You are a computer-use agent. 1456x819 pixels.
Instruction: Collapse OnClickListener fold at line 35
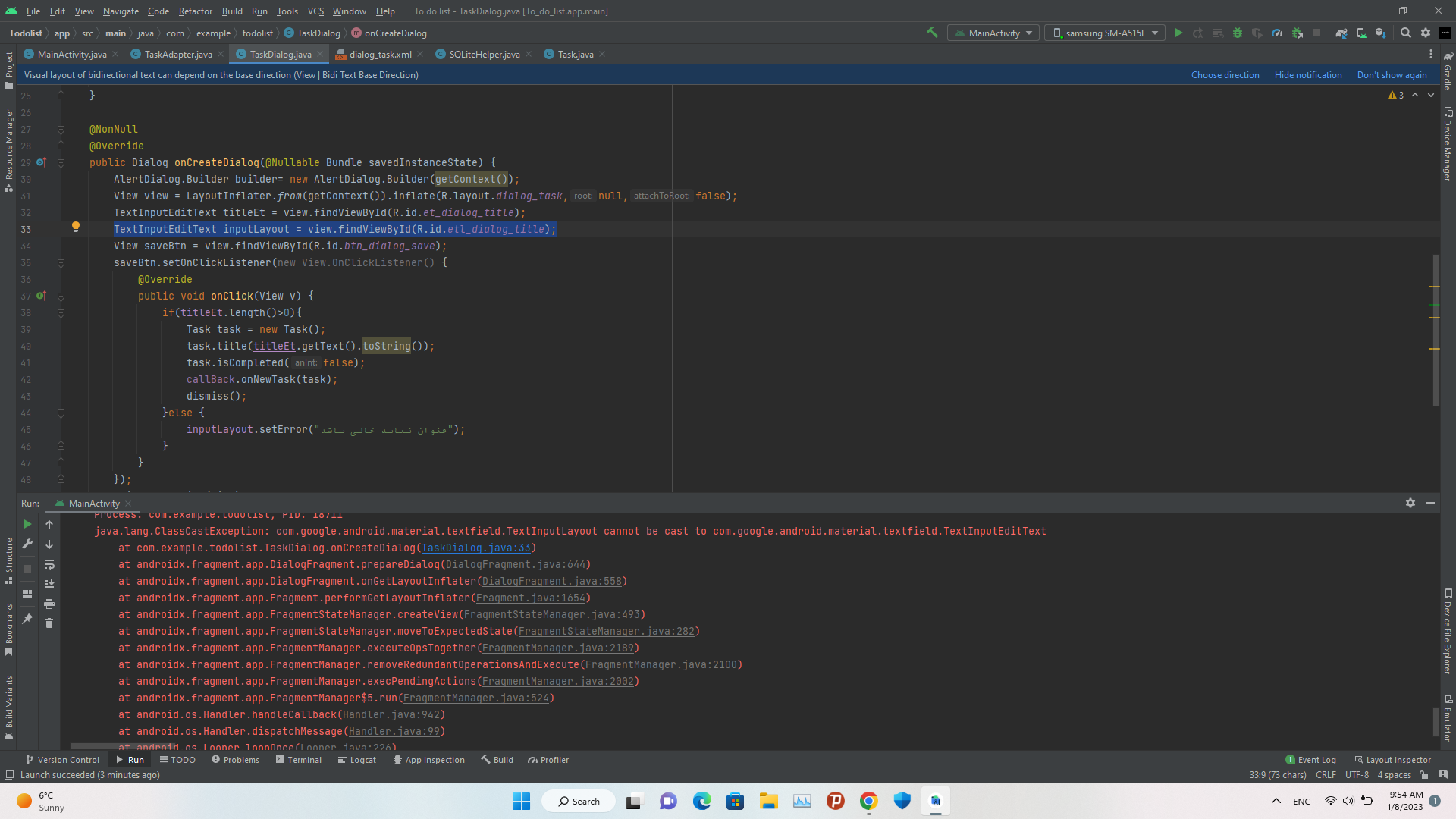[x=61, y=262]
